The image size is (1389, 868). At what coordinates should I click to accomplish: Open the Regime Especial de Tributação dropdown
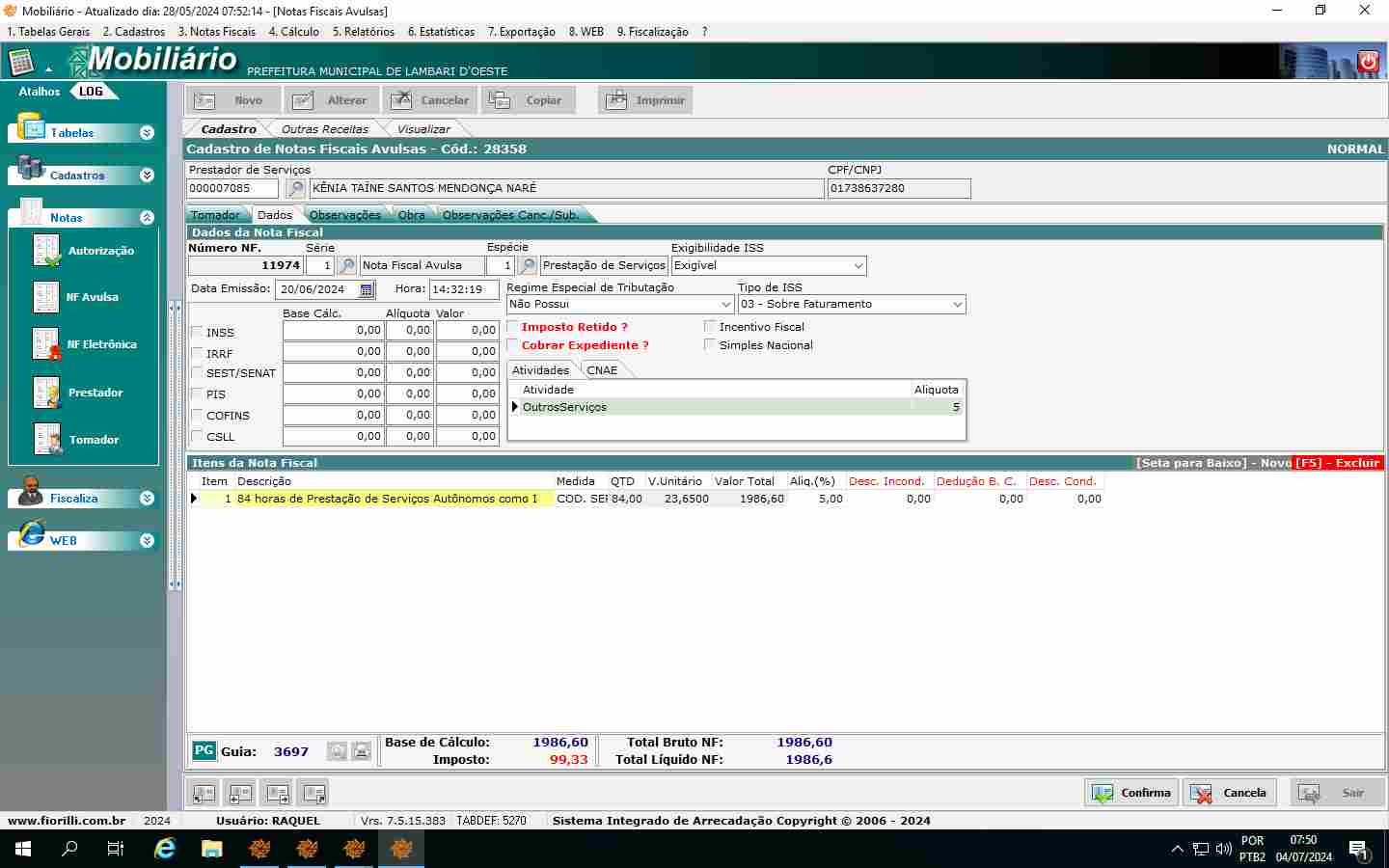725,305
